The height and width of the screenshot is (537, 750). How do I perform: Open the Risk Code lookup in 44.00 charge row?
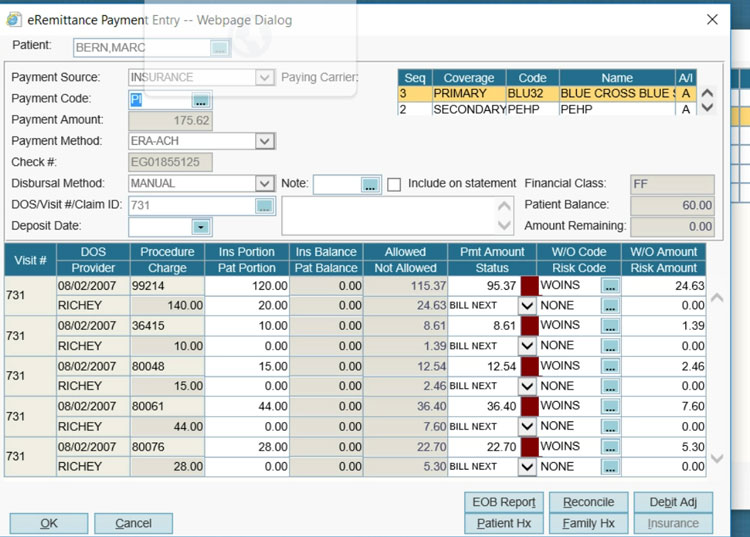coord(610,427)
